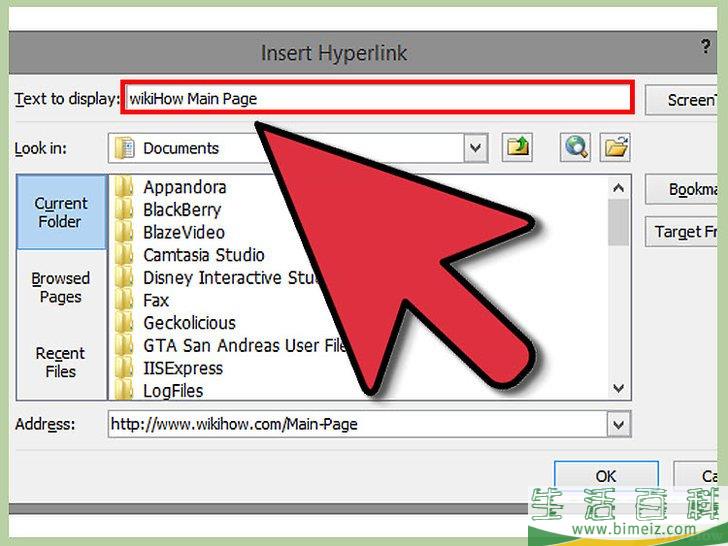
Task: Click the Cancel button
Action: pos(696,475)
